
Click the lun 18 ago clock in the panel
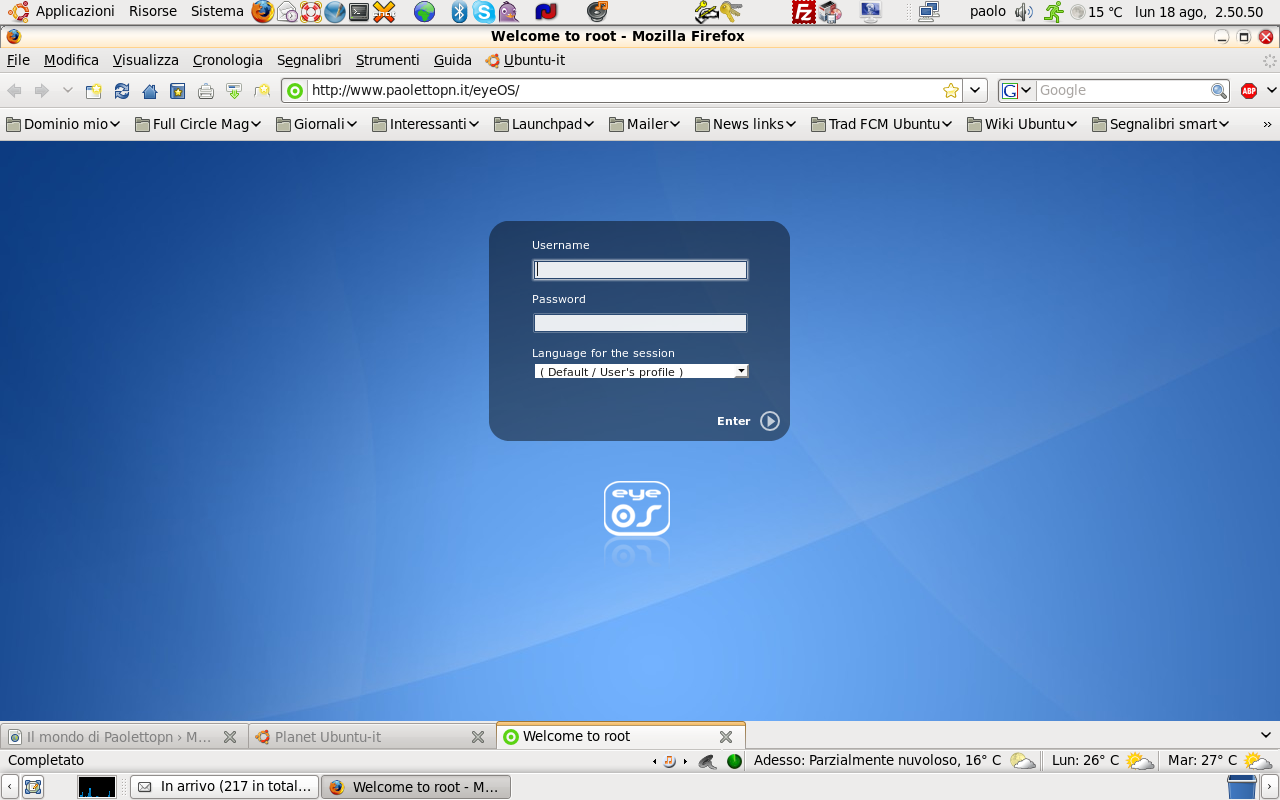pyautogui.click(x=1199, y=12)
